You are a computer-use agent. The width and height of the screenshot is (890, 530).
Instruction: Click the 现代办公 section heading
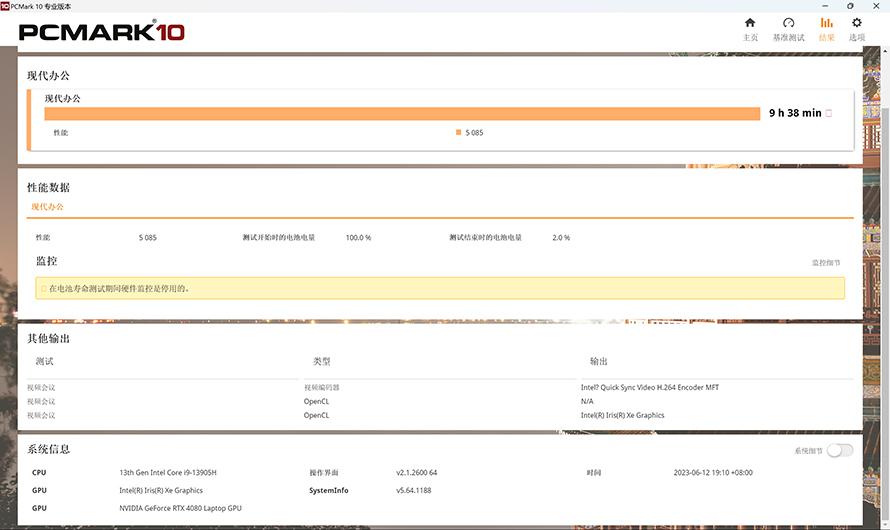[48, 75]
